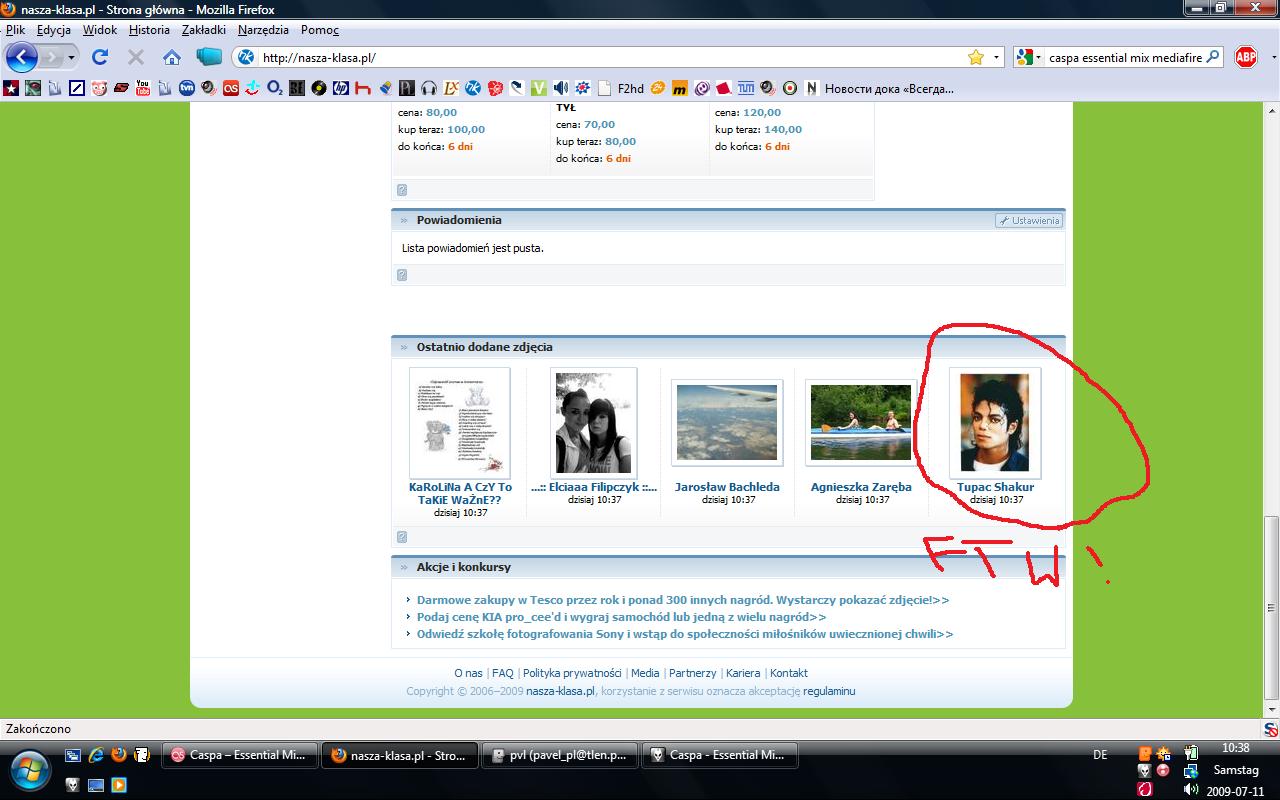Go to the browser Home page icon
This screenshot has width=1280, height=800.
[172, 57]
